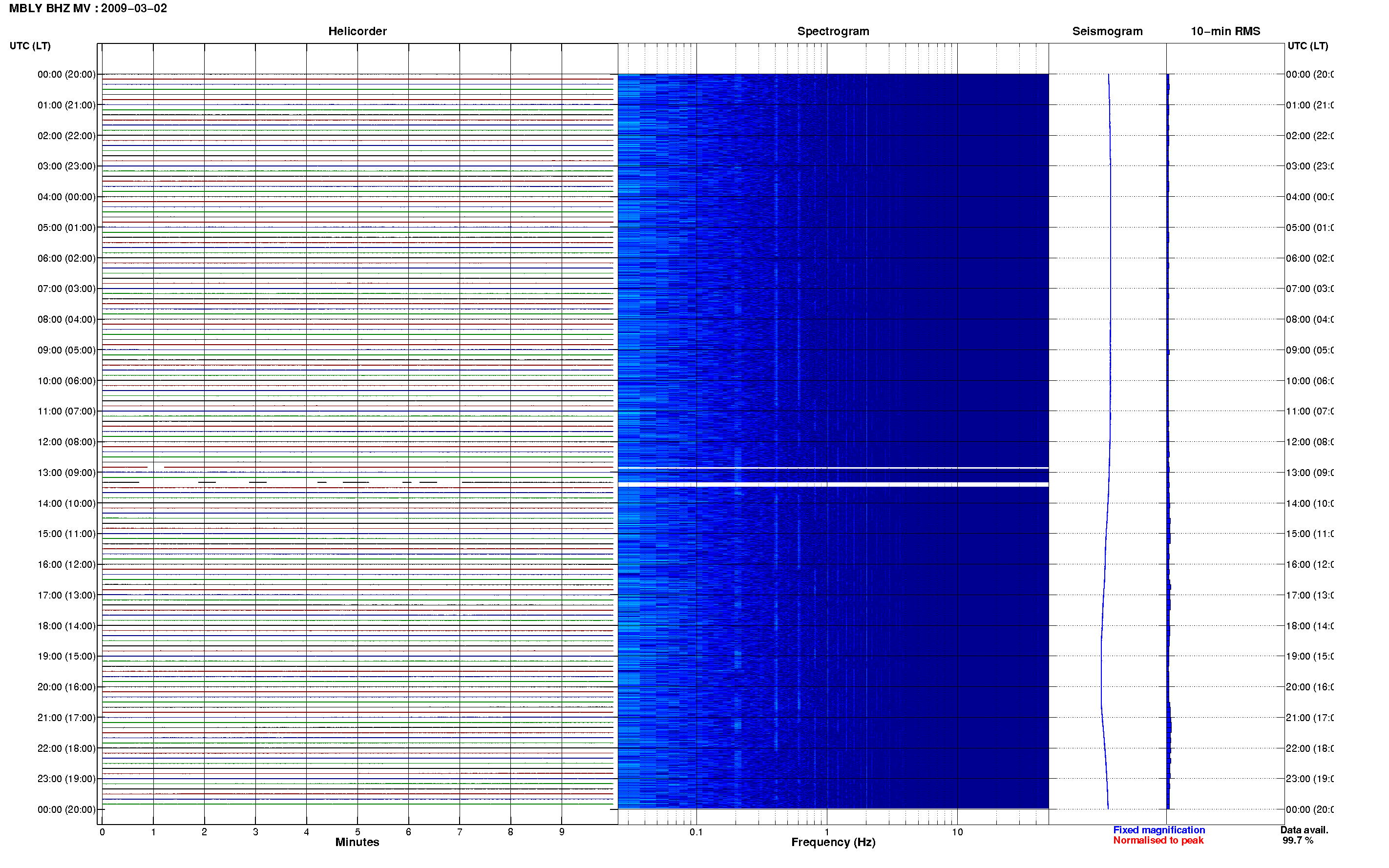This screenshot has height=868, width=1389.
Task: Click the left 16:00 (12:00) time label
Action: (66, 565)
